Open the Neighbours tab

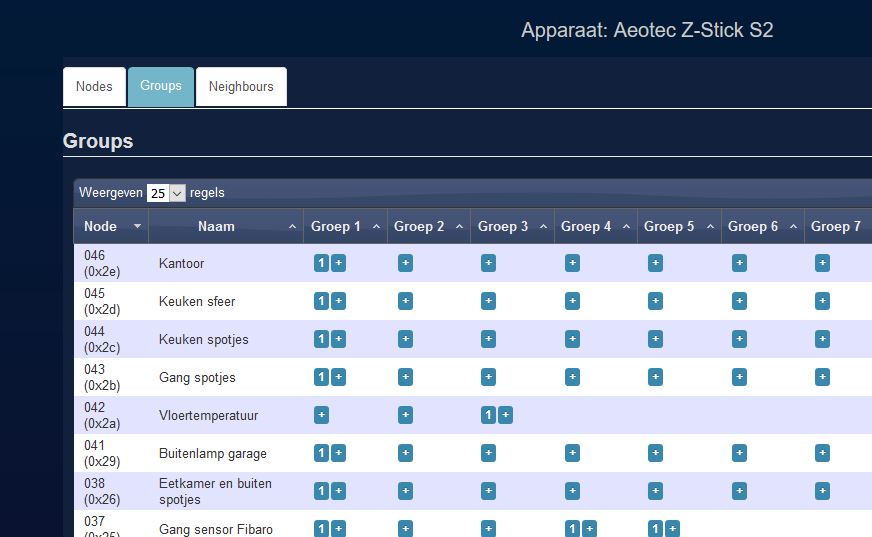click(x=241, y=87)
